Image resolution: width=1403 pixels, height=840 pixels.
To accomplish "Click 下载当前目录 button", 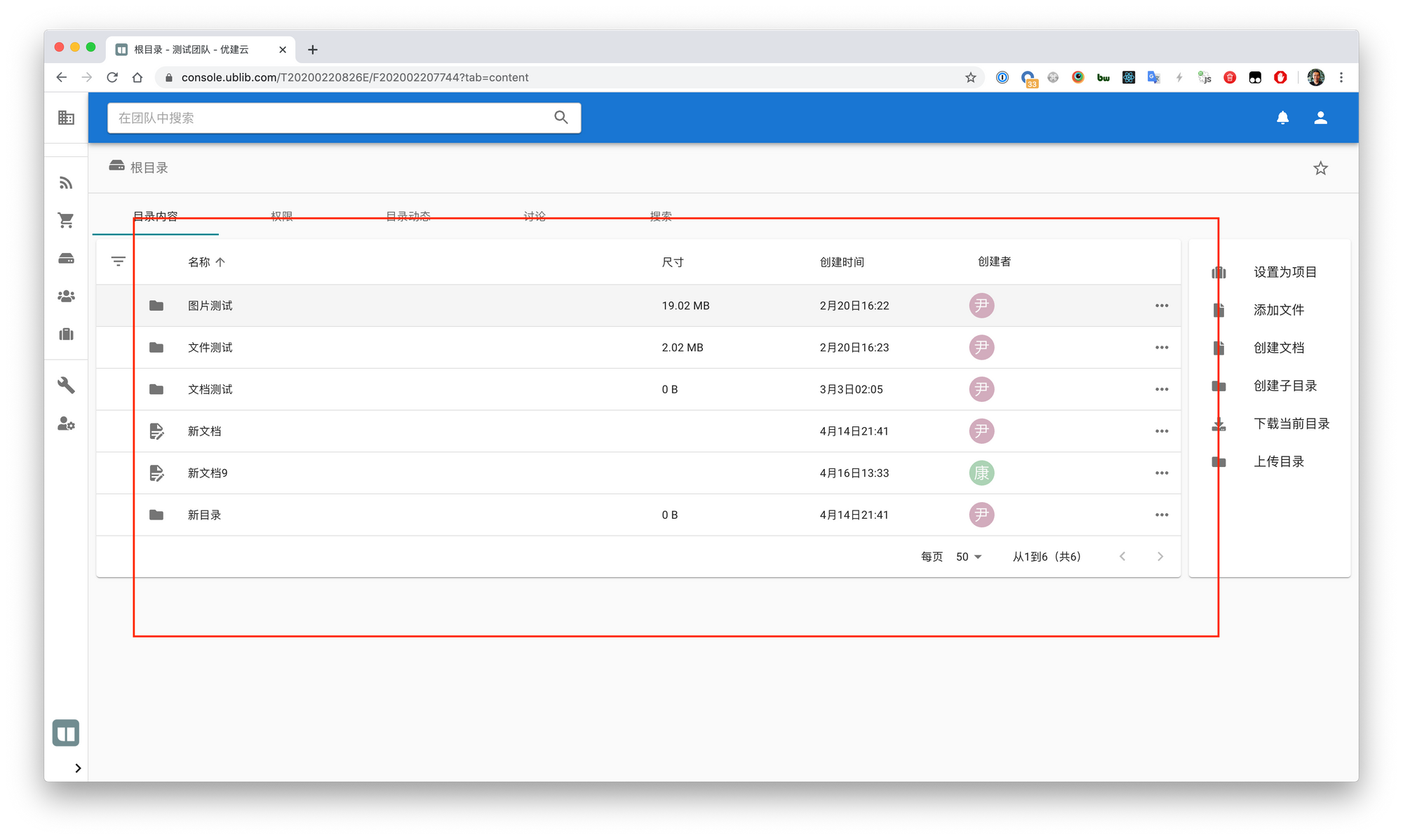I will pos(1291,424).
